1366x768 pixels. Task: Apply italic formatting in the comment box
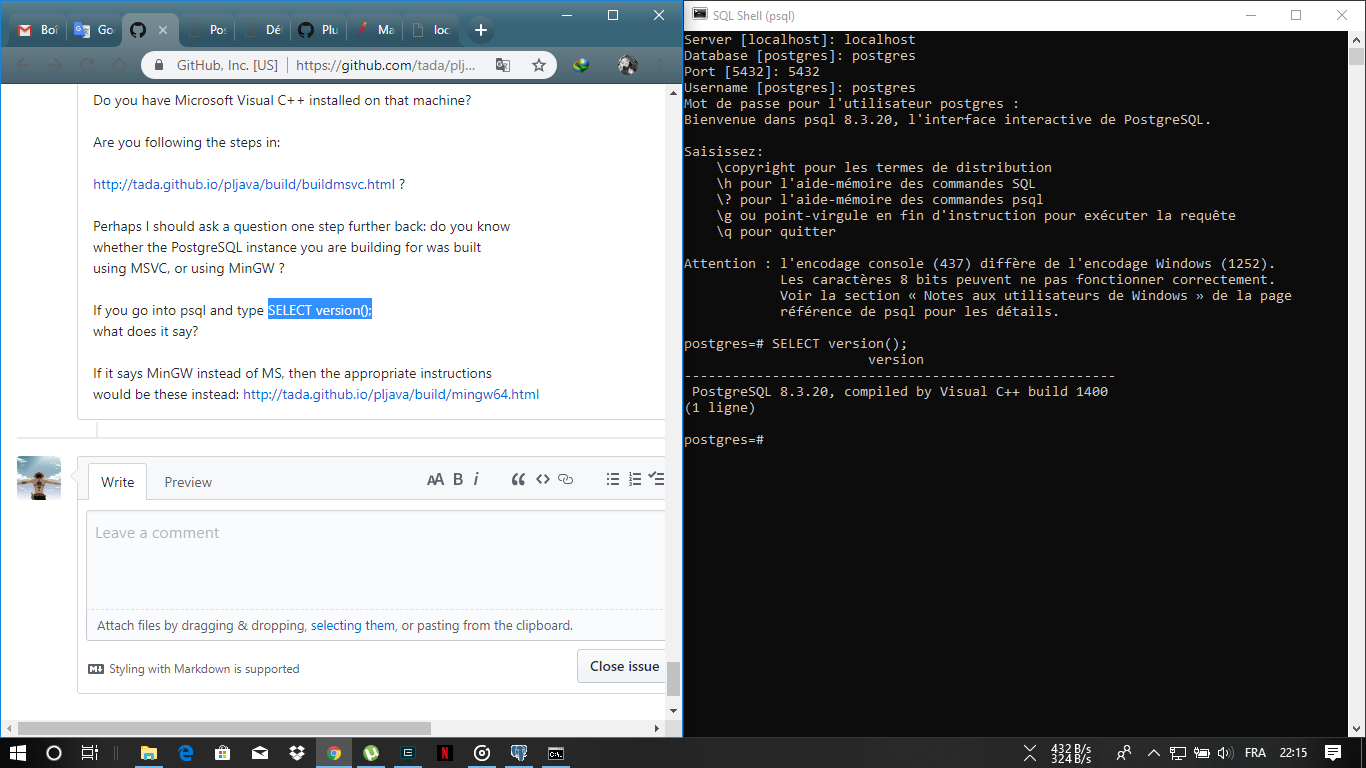(477, 479)
